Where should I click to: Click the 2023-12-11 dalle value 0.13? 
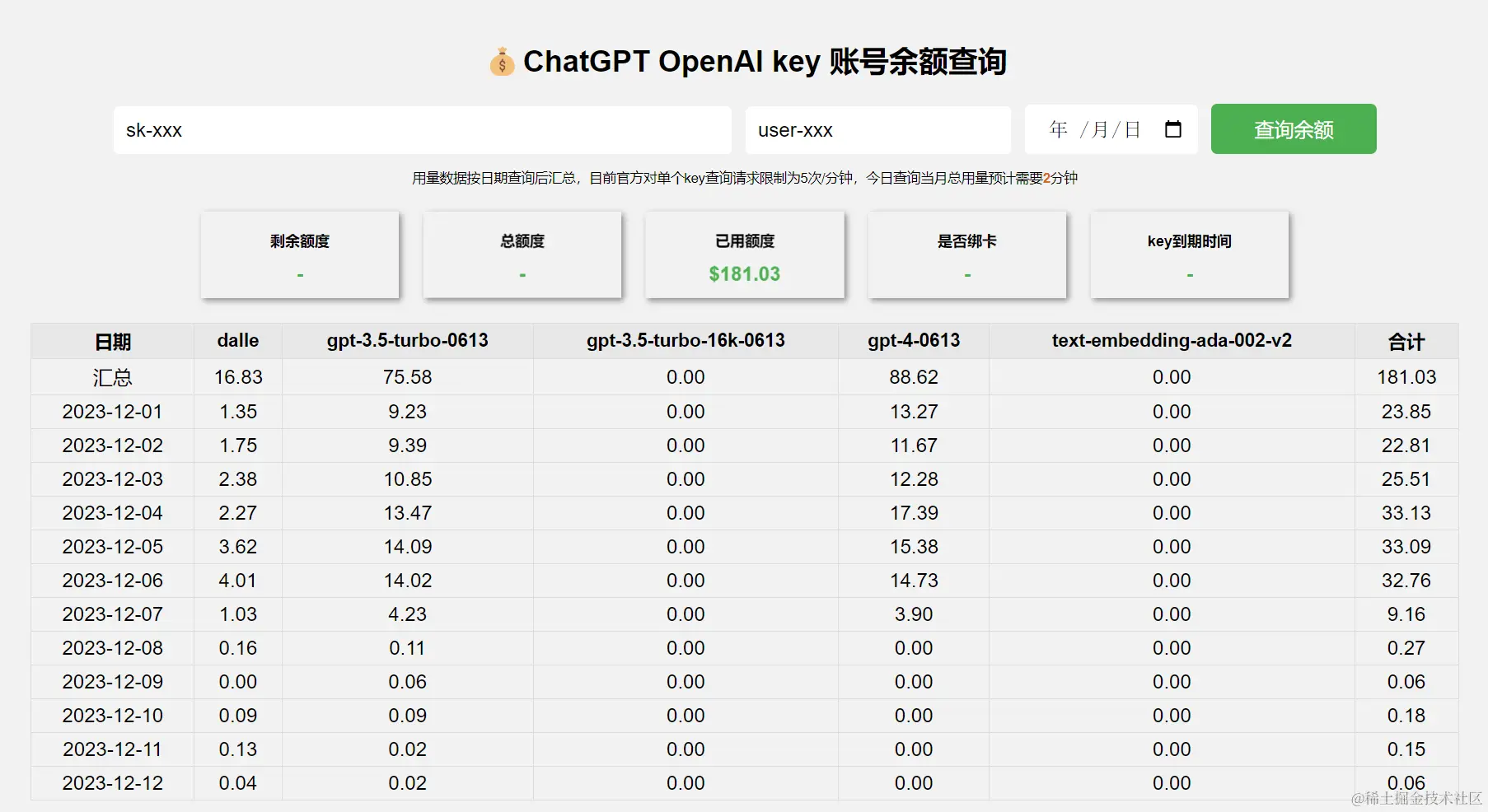pyautogui.click(x=238, y=749)
